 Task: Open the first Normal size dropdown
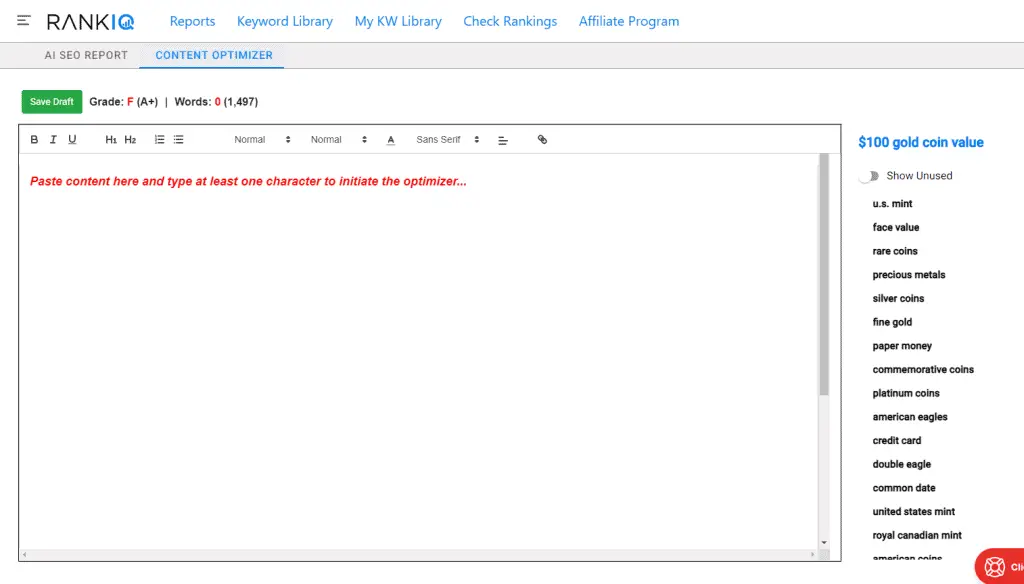[x=262, y=140]
